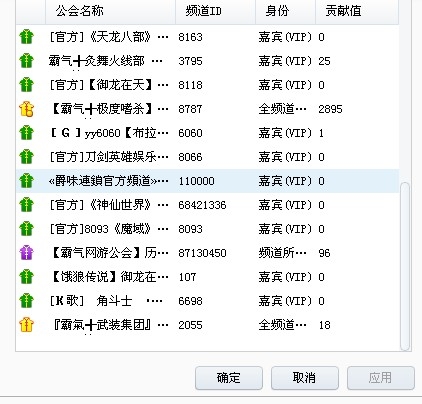The width and height of the screenshot is (422, 404).
Task: Select the 爵味連鎖官方频道 row
Action: coord(207,181)
